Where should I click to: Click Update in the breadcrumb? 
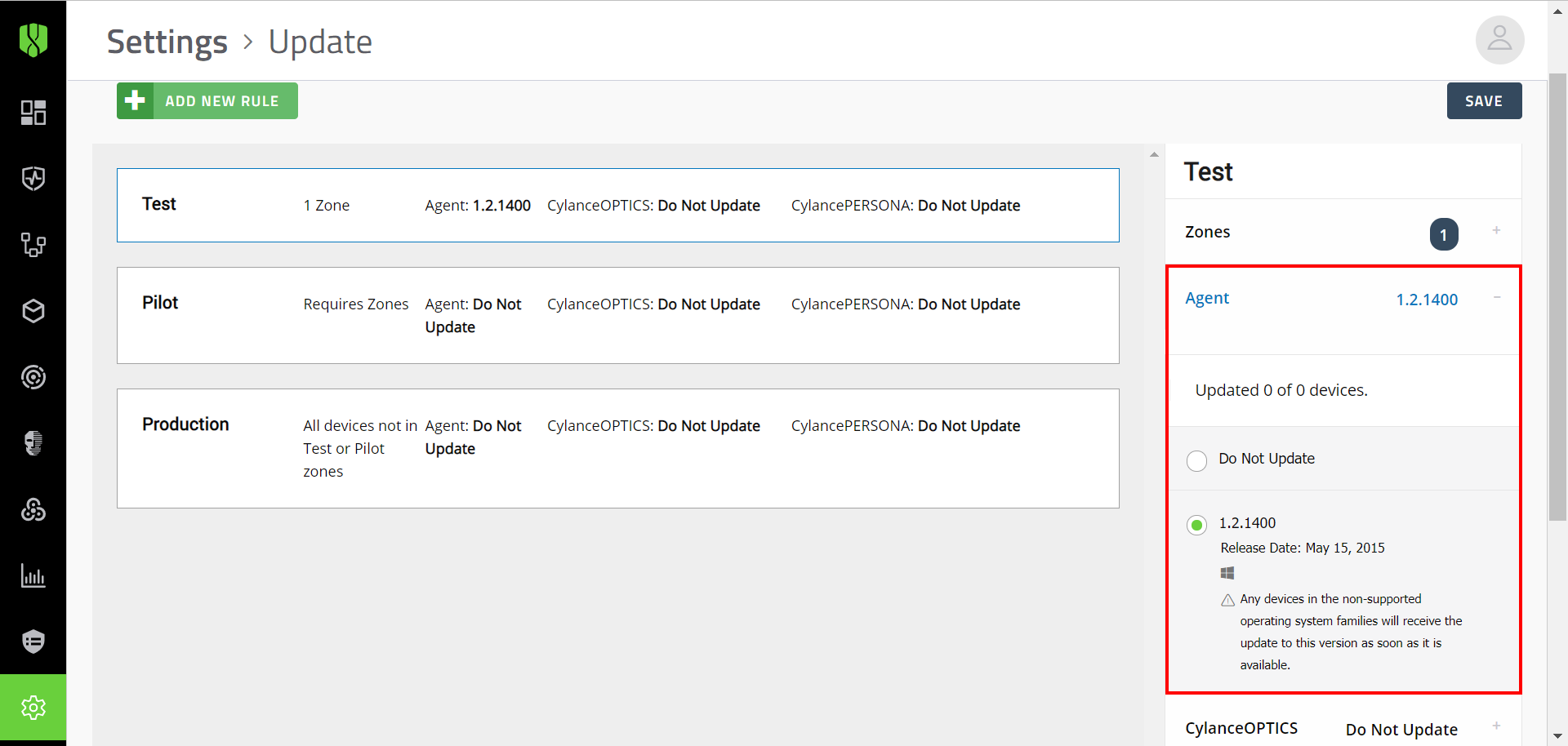point(320,42)
